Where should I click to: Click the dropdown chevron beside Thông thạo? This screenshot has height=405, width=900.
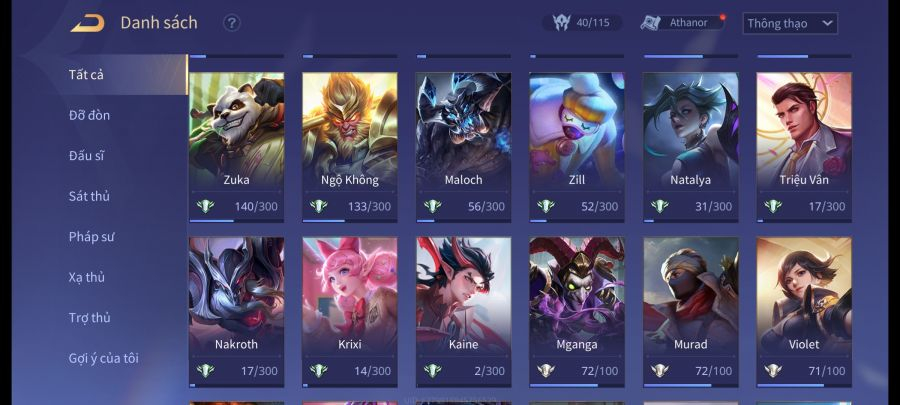click(827, 24)
